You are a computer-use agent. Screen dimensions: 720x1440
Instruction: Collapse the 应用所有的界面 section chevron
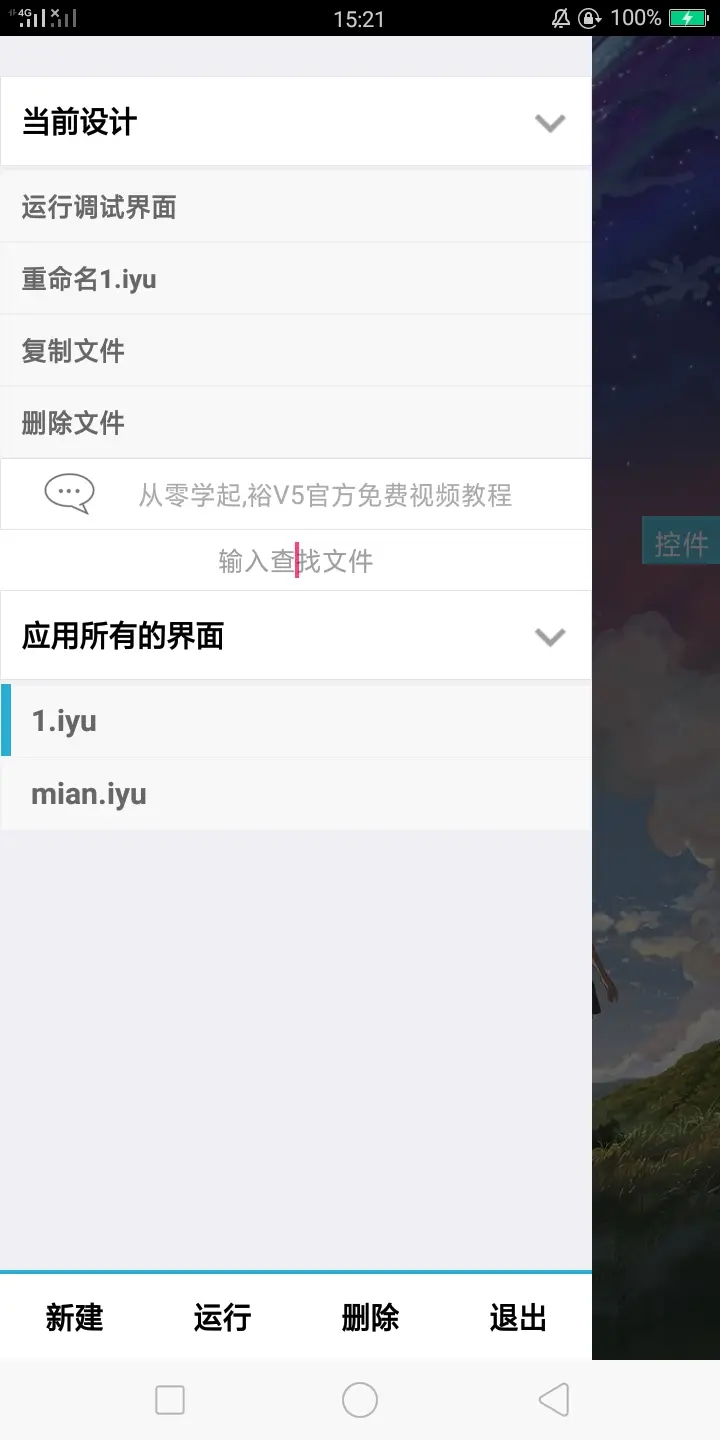click(x=550, y=637)
